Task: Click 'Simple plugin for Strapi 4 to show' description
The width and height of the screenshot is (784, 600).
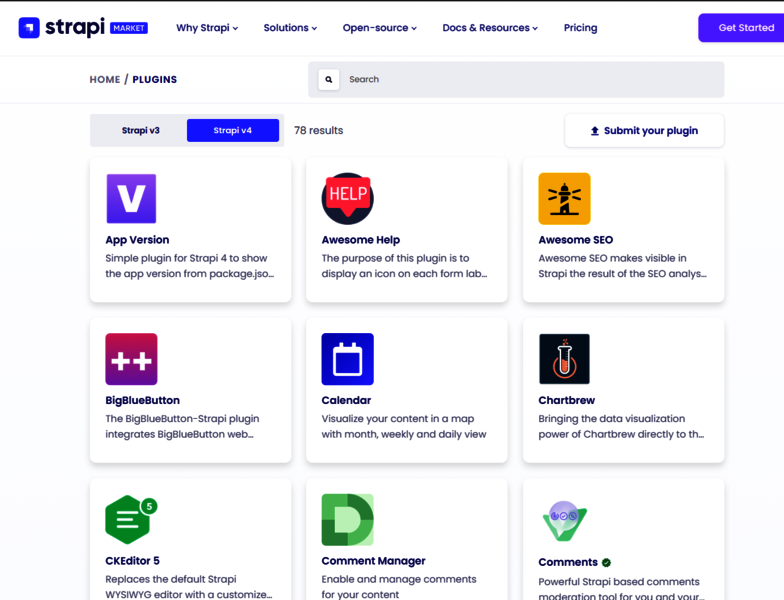Action: [186, 258]
